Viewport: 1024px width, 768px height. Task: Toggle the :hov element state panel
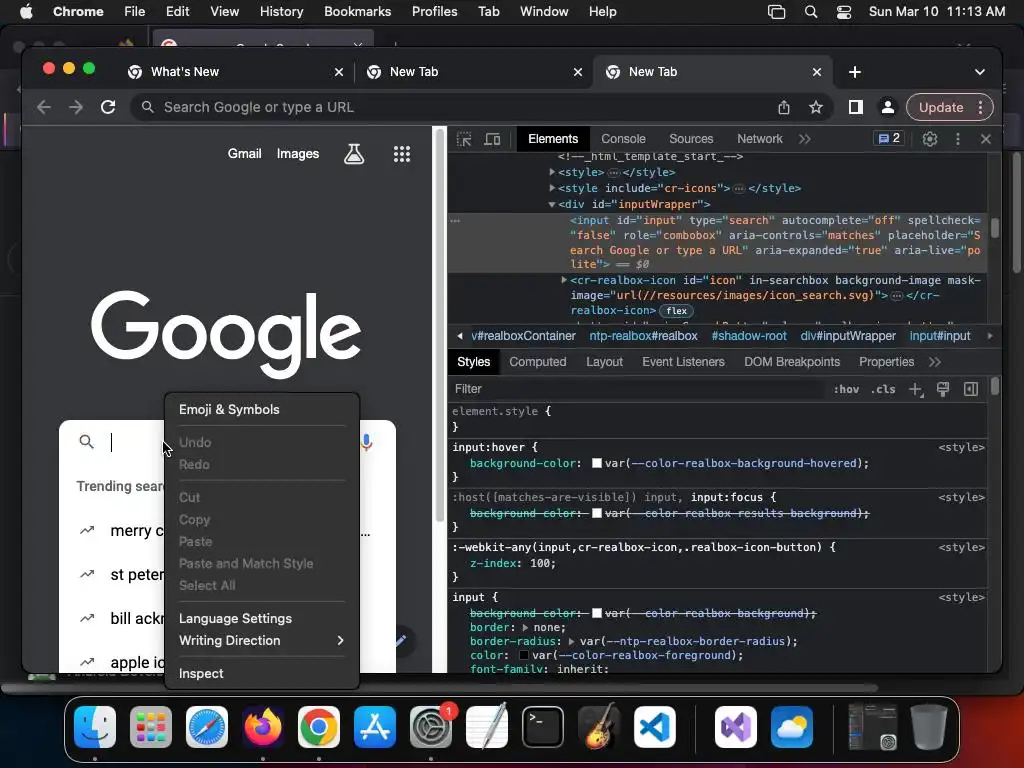846,389
